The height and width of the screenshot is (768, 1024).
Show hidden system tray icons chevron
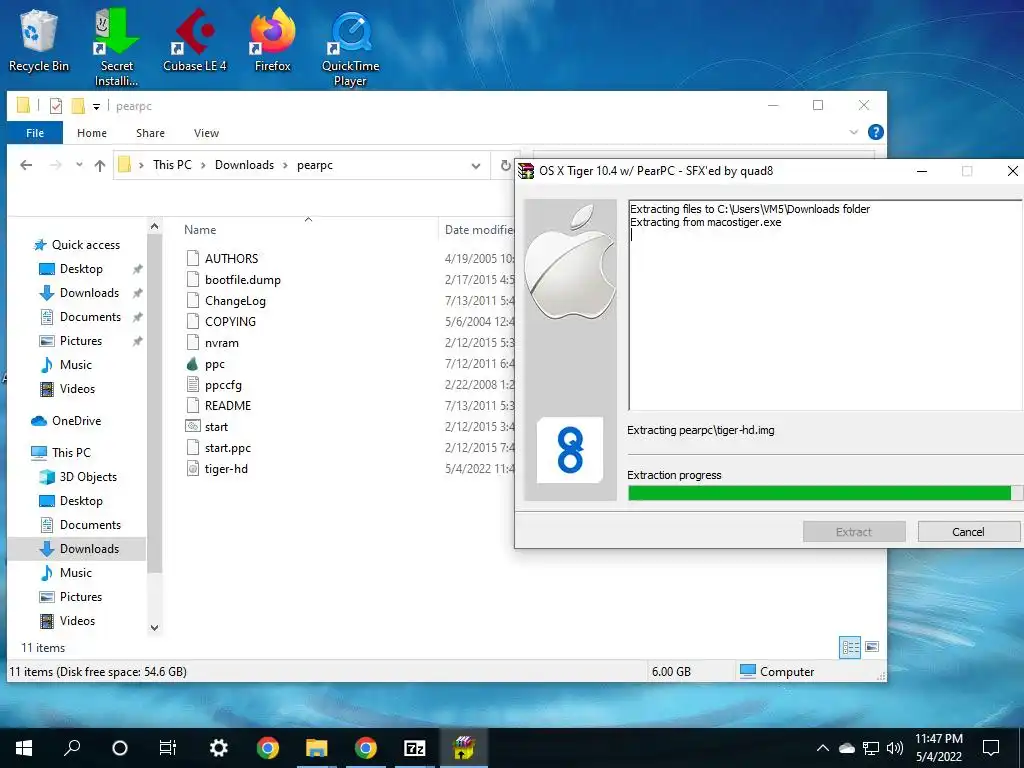[823, 748]
